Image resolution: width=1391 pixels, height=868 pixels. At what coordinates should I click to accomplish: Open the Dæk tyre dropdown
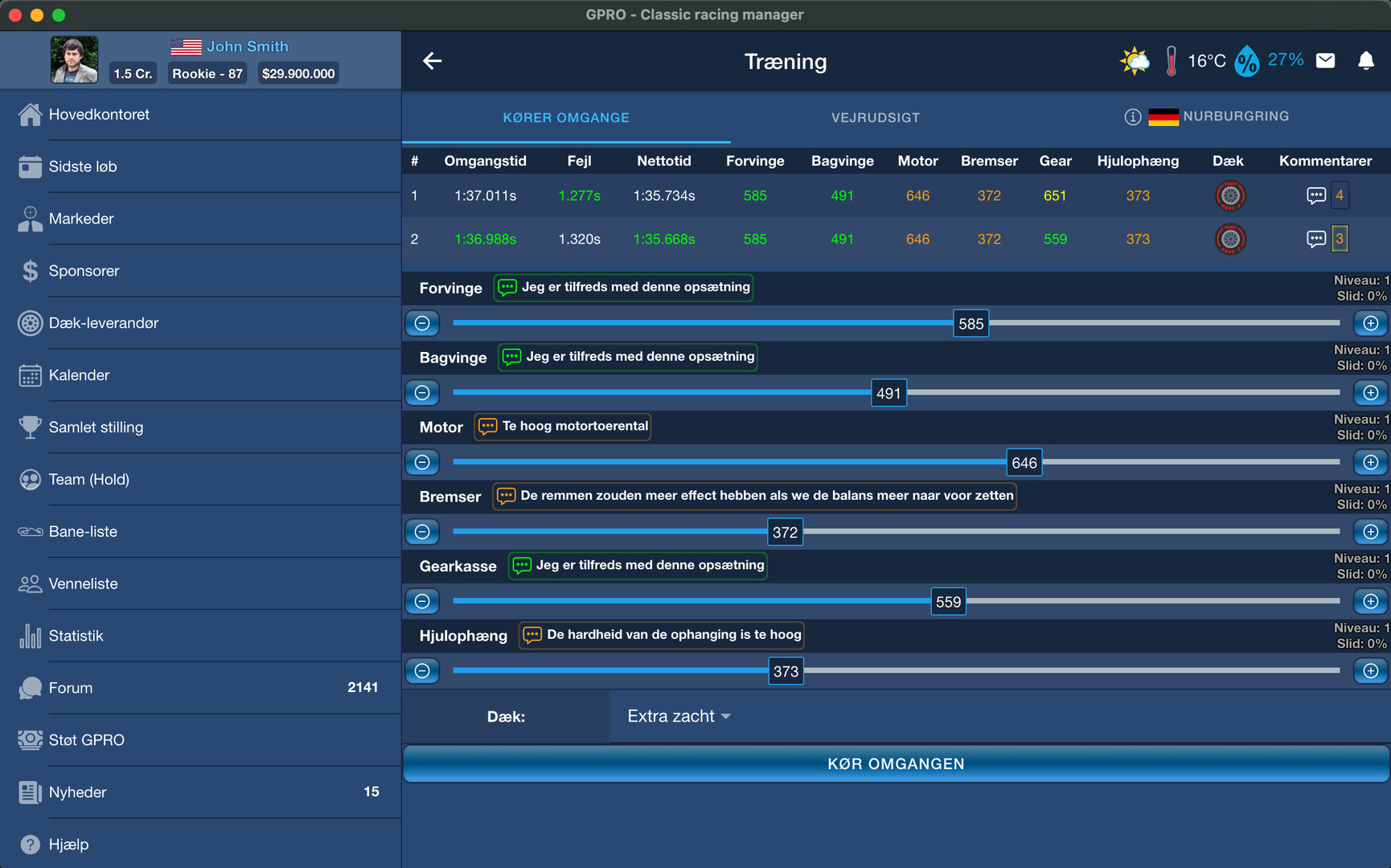[679, 716]
